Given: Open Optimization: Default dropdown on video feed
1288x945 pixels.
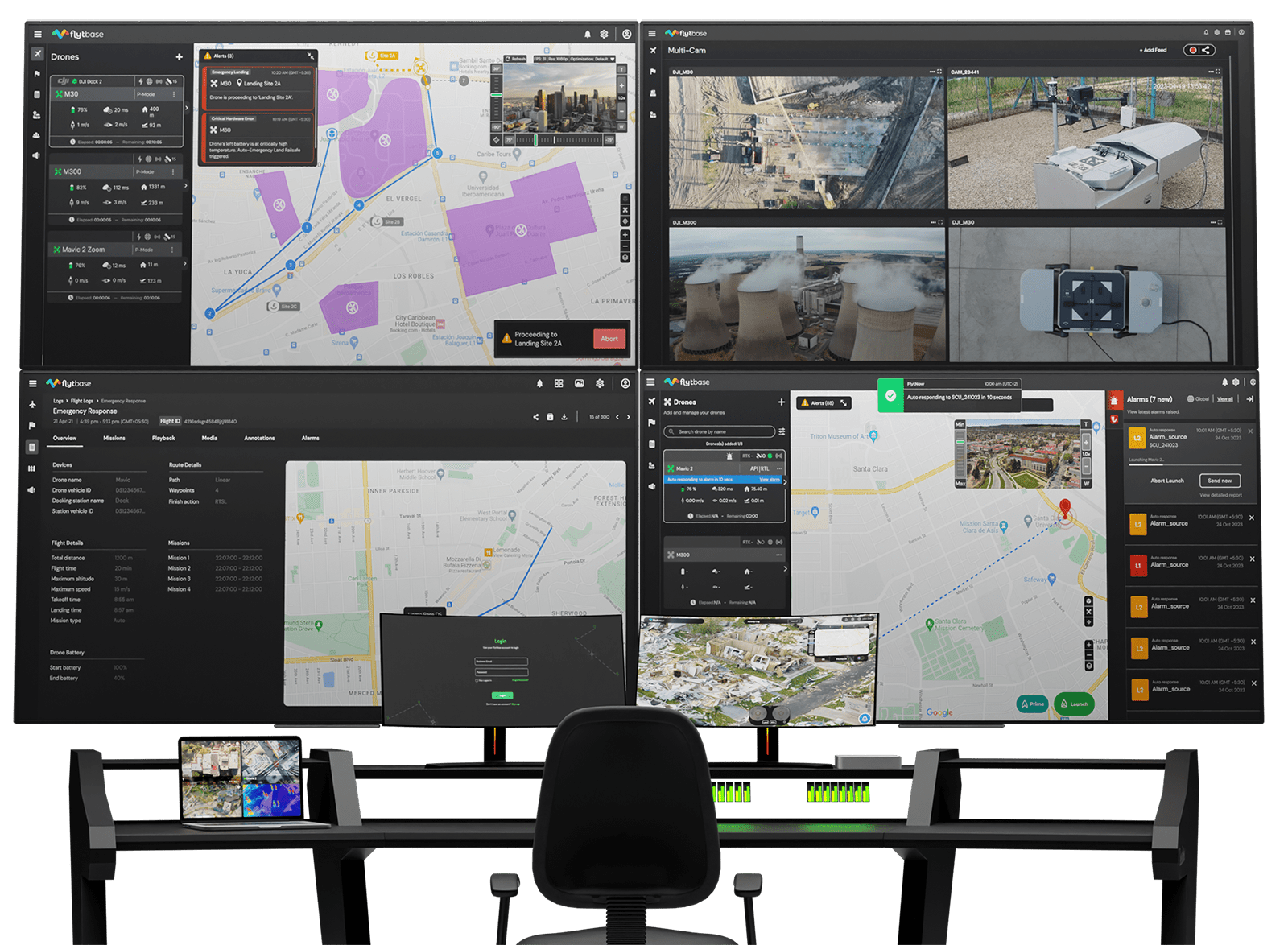Looking at the screenshot, I should 592,59.
